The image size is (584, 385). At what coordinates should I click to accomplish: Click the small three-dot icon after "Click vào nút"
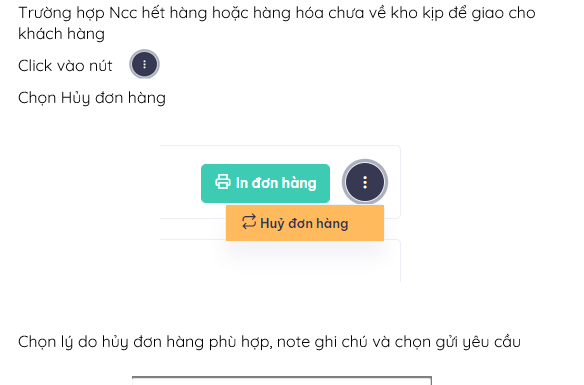point(145,64)
